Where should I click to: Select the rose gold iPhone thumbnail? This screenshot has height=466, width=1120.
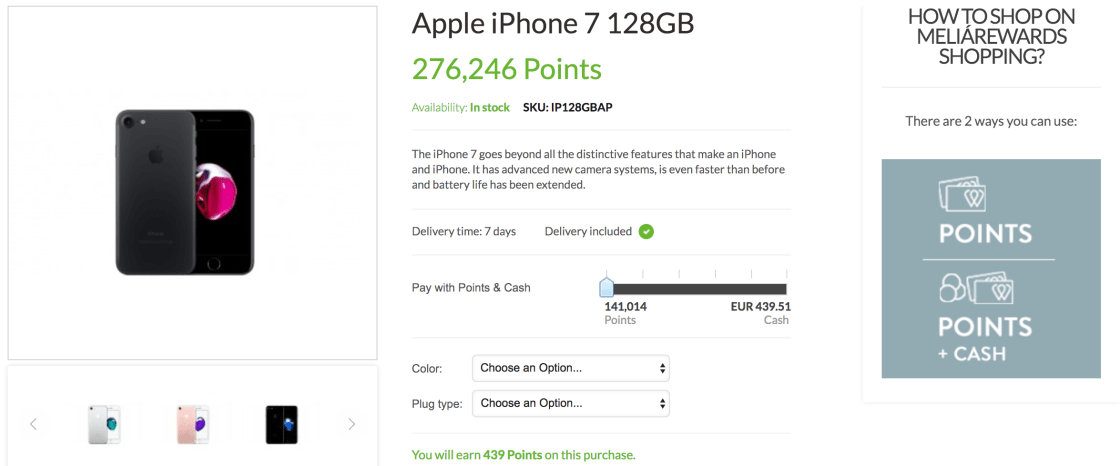point(192,424)
